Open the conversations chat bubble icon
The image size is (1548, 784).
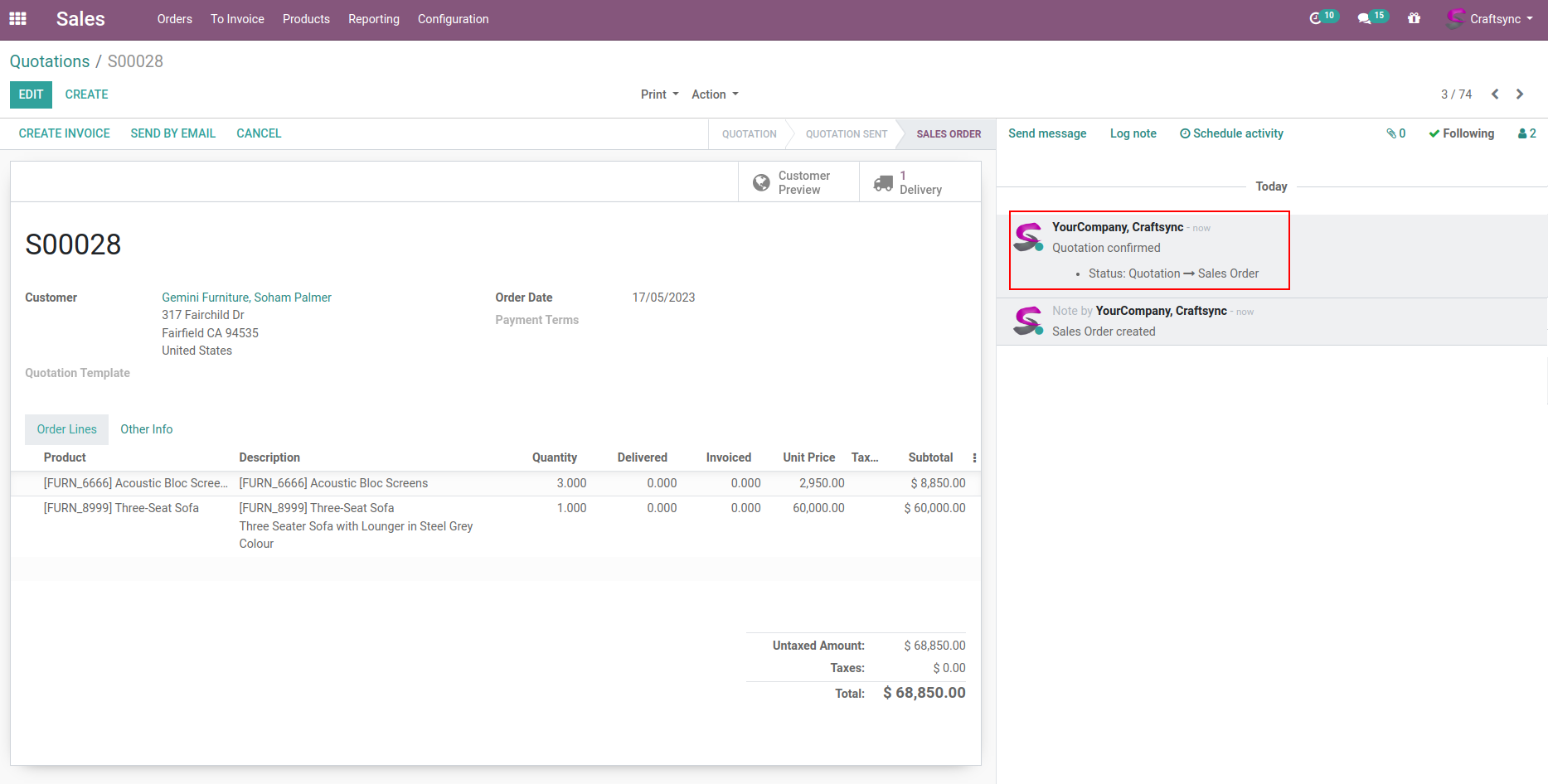point(1364,18)
